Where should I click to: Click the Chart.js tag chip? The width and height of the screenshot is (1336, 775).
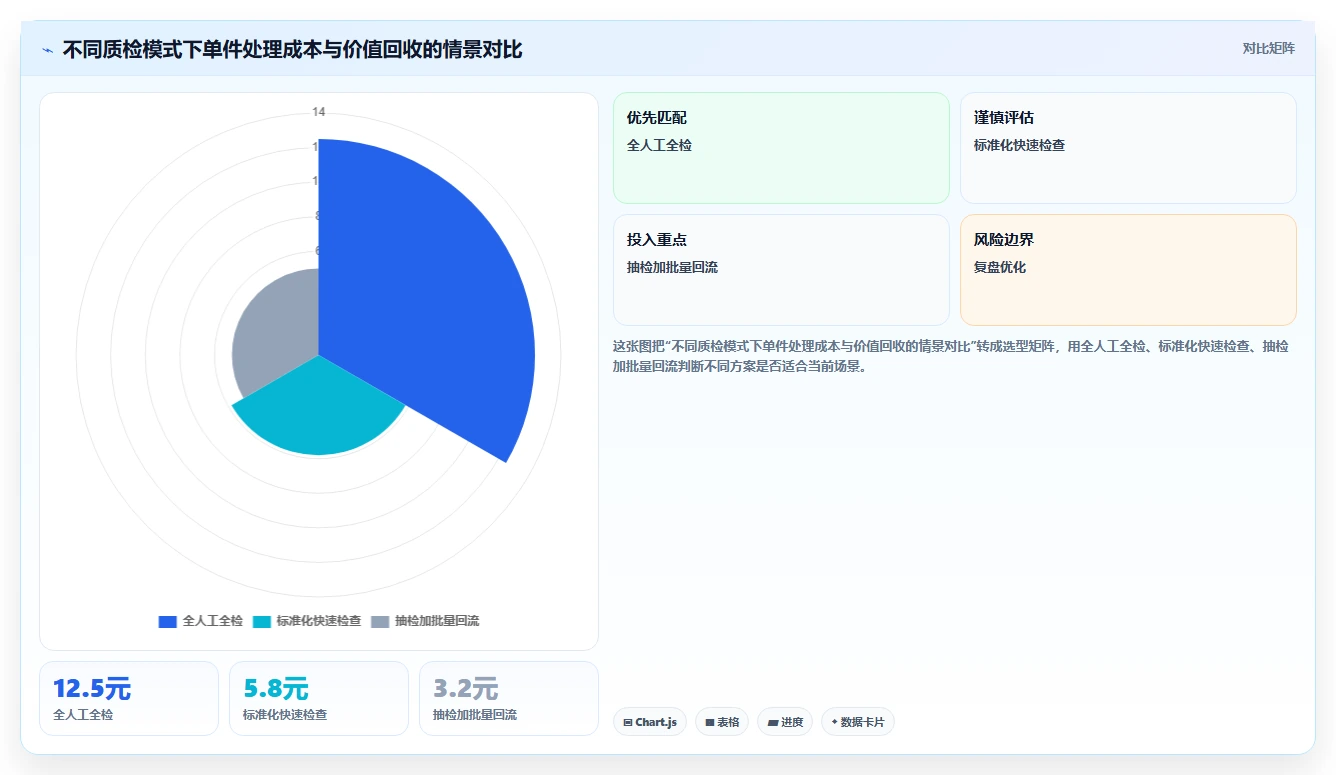click(x=650, y=722)
